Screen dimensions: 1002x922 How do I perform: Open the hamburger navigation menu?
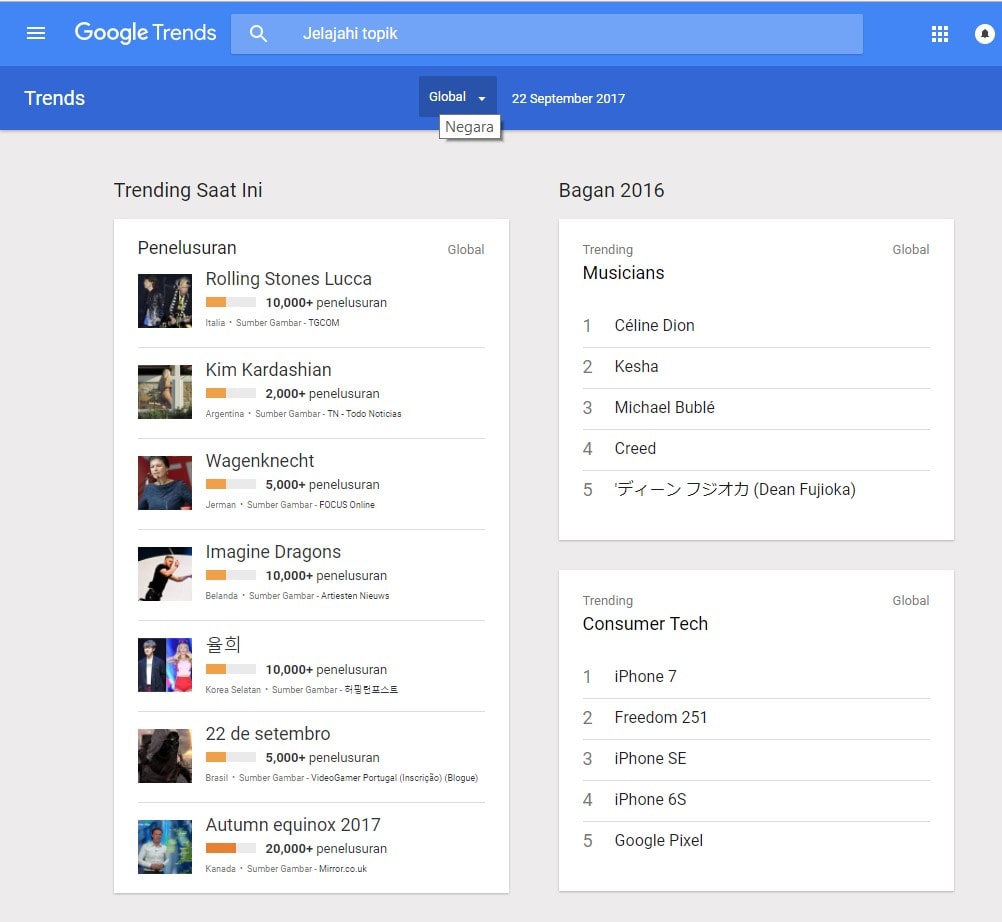[36, 33]
